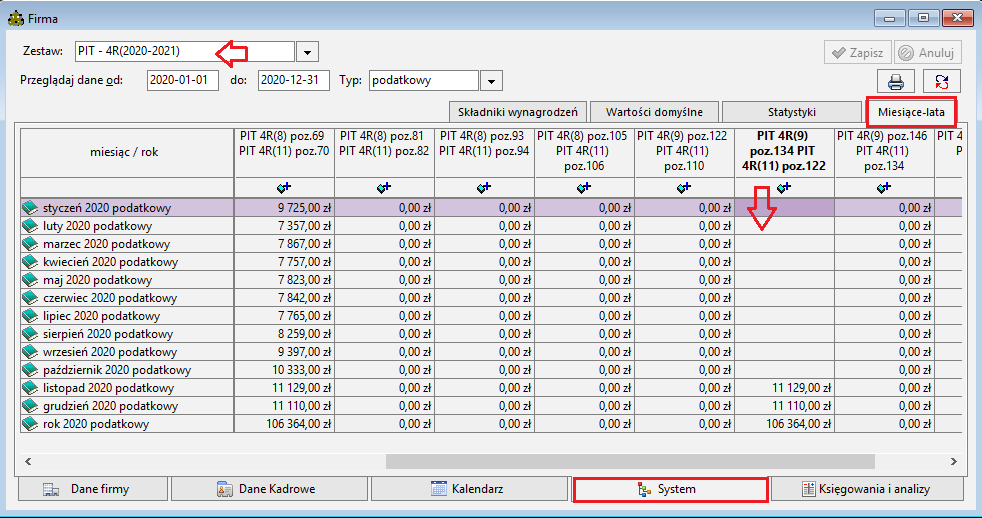Open the Dane Kadrowe section

(x=269, y=489)
